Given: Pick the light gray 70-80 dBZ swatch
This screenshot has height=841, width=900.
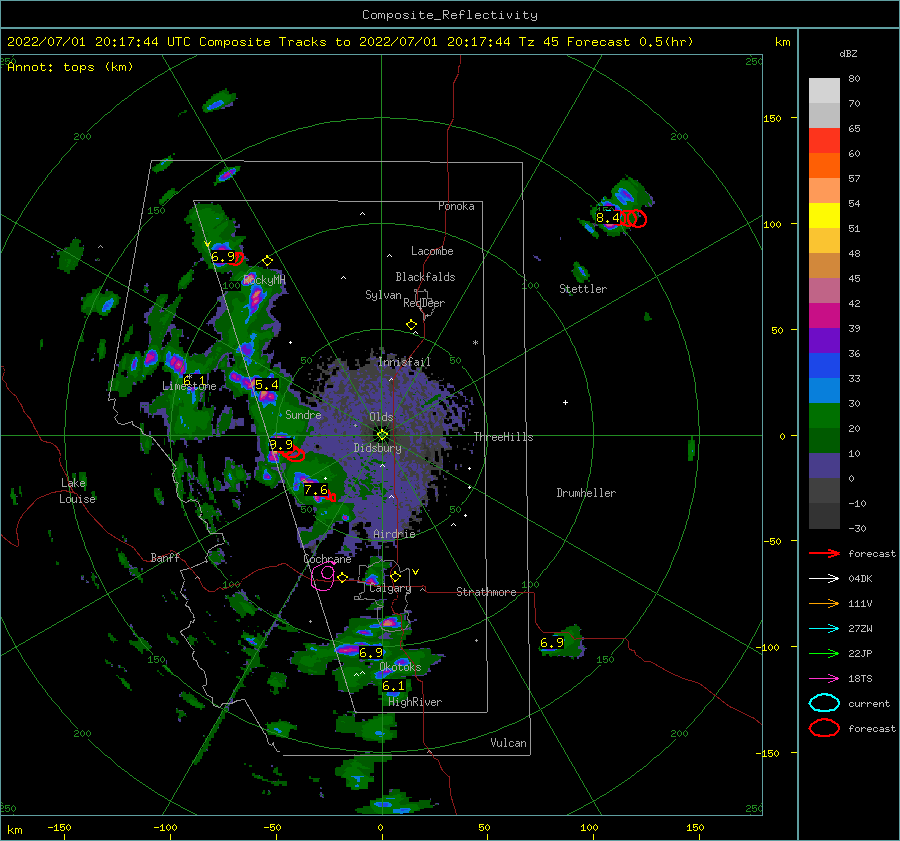Looking at the screenshot, I should (x=824, y=91).
